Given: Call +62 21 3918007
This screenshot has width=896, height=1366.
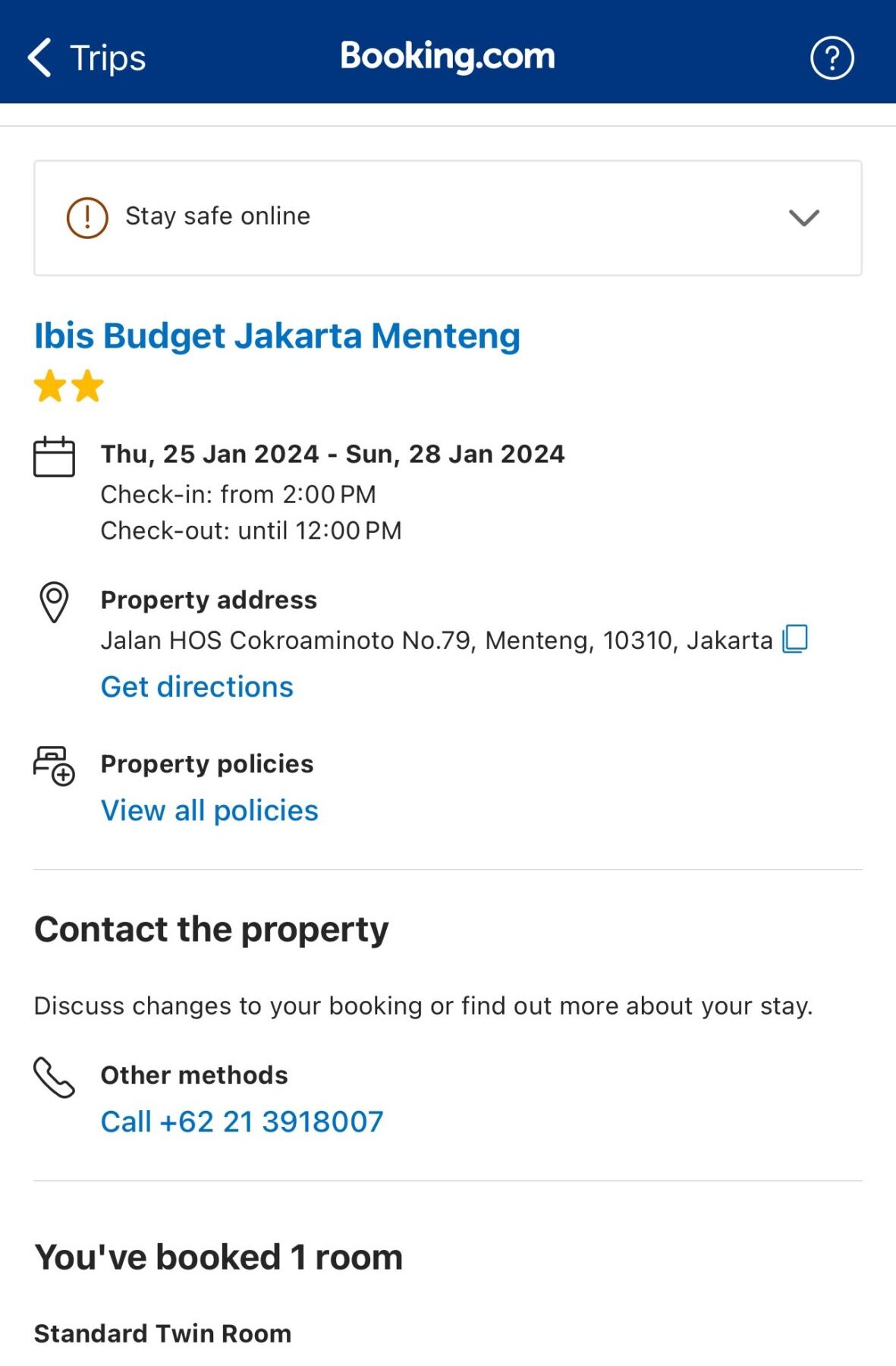Looking at the screenshot, I should 242,1122.
